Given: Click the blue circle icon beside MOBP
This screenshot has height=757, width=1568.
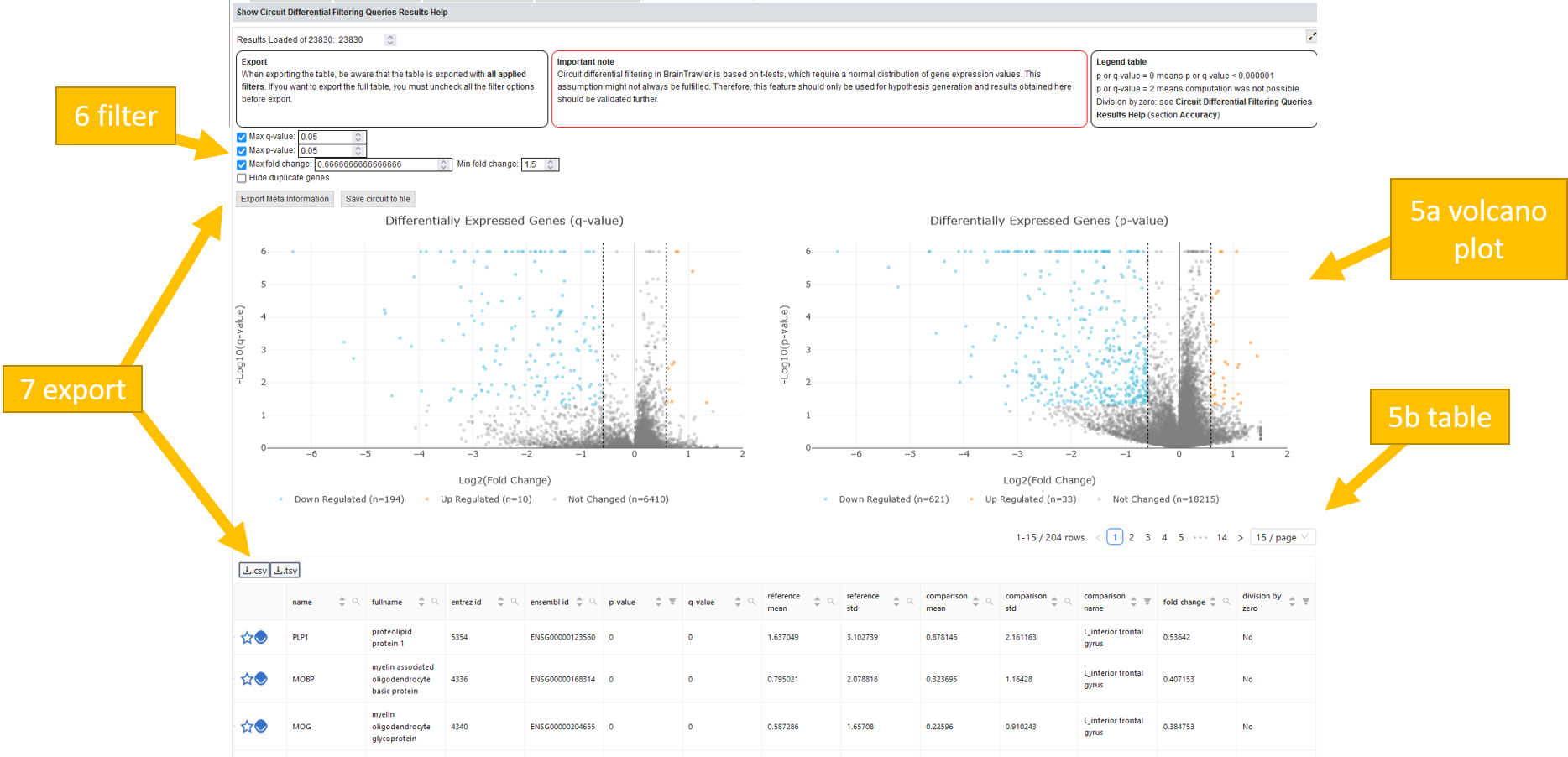Looking at the screenshot, I should click(261, 678).
